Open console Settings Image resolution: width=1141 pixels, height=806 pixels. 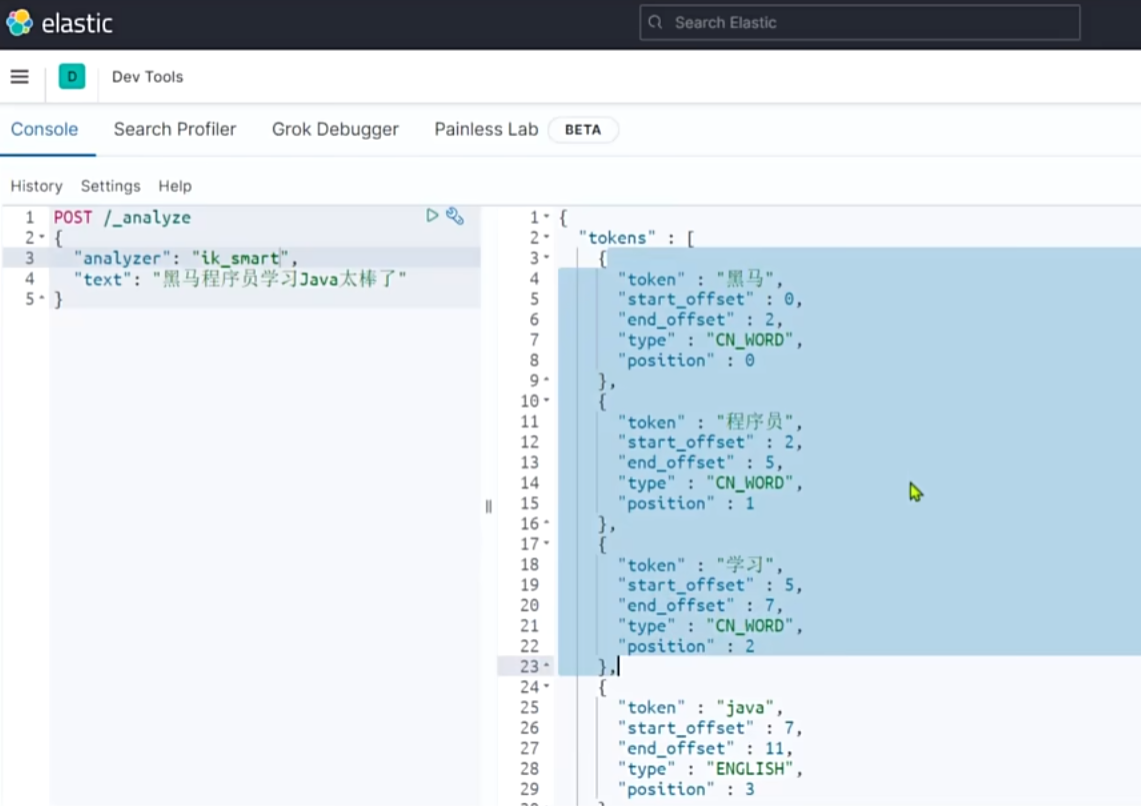click(111, 186)
